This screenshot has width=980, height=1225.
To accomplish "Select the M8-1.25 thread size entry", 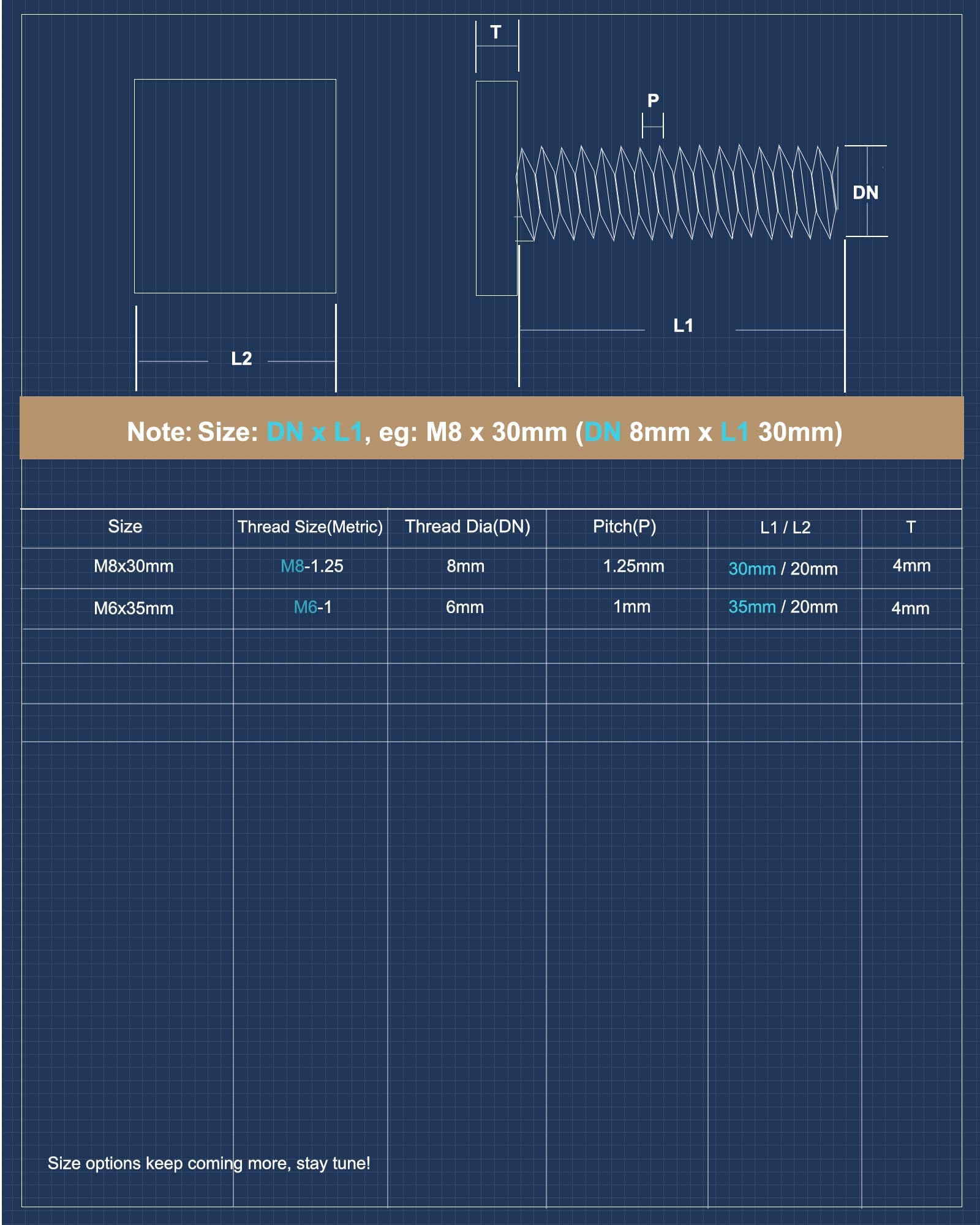I will pyautogui.click(x=312, y=567).
